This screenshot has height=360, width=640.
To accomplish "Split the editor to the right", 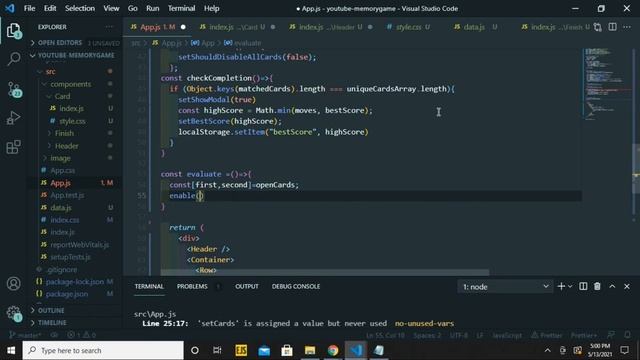I will pyautogui.click(x=612, y=27).
